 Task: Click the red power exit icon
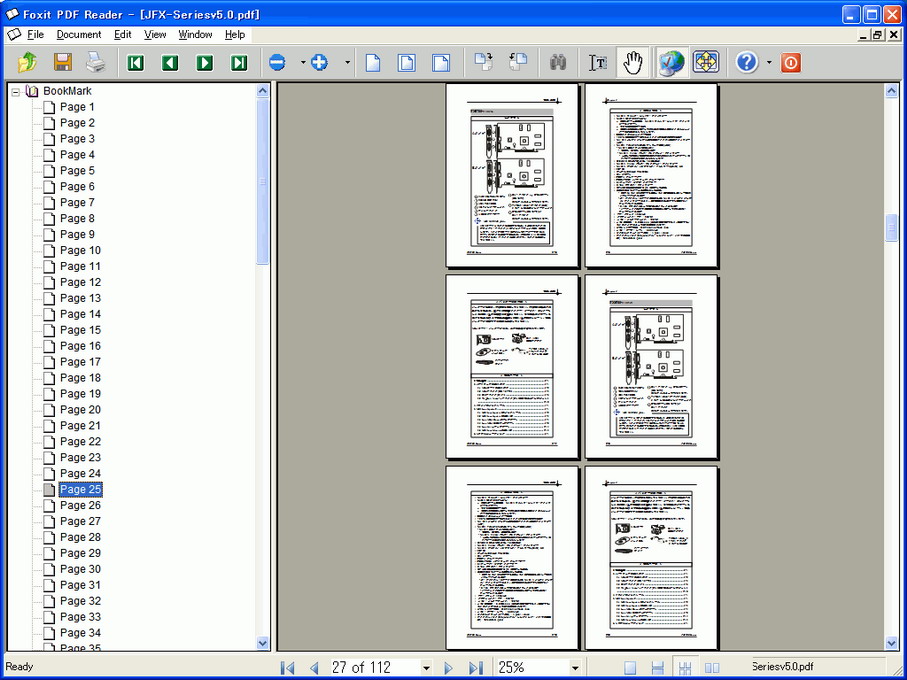point(791,62)
